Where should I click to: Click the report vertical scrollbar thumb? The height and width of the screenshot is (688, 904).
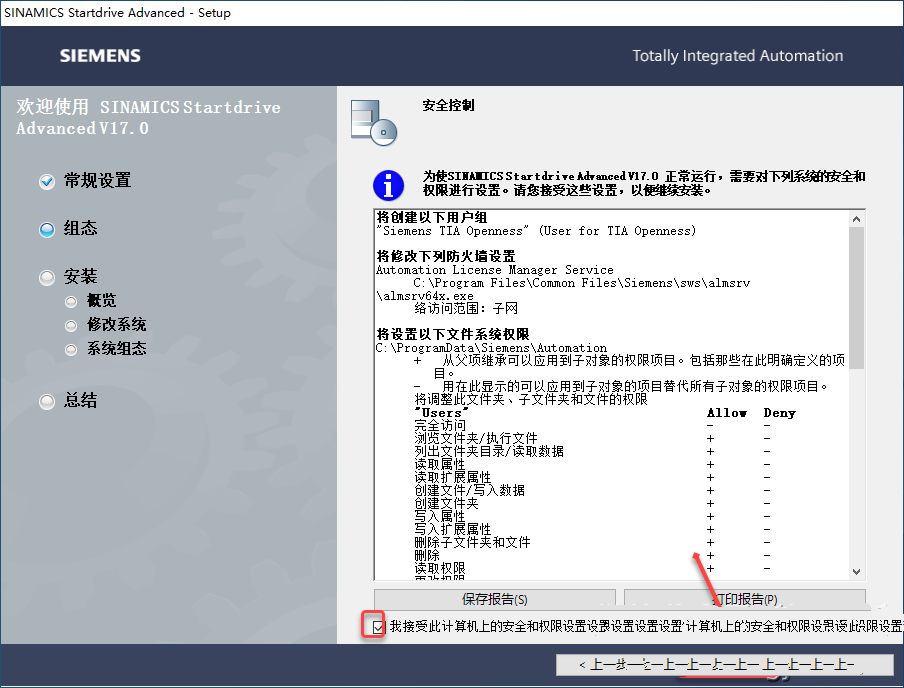(856, 298)
